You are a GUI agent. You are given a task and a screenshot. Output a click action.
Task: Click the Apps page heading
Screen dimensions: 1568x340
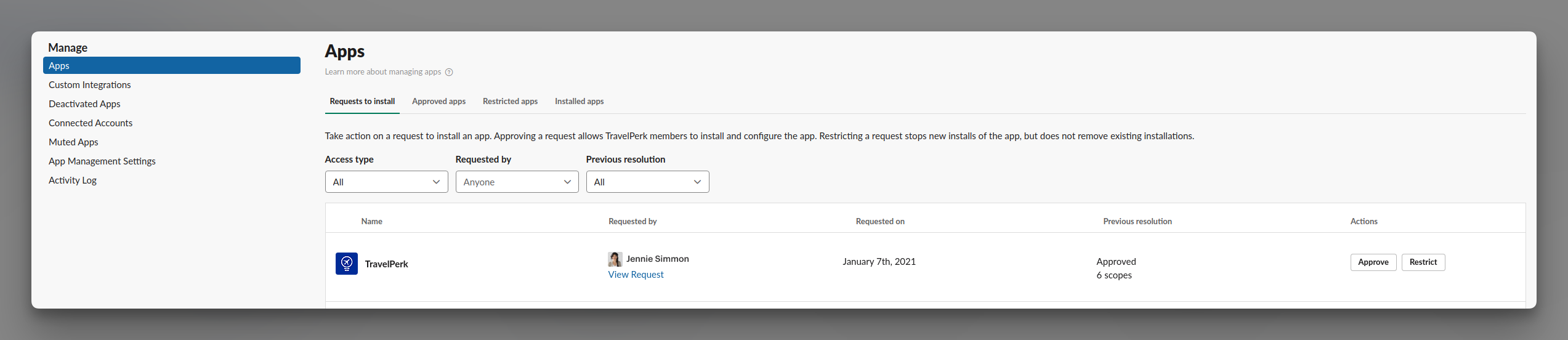point(345,51)
